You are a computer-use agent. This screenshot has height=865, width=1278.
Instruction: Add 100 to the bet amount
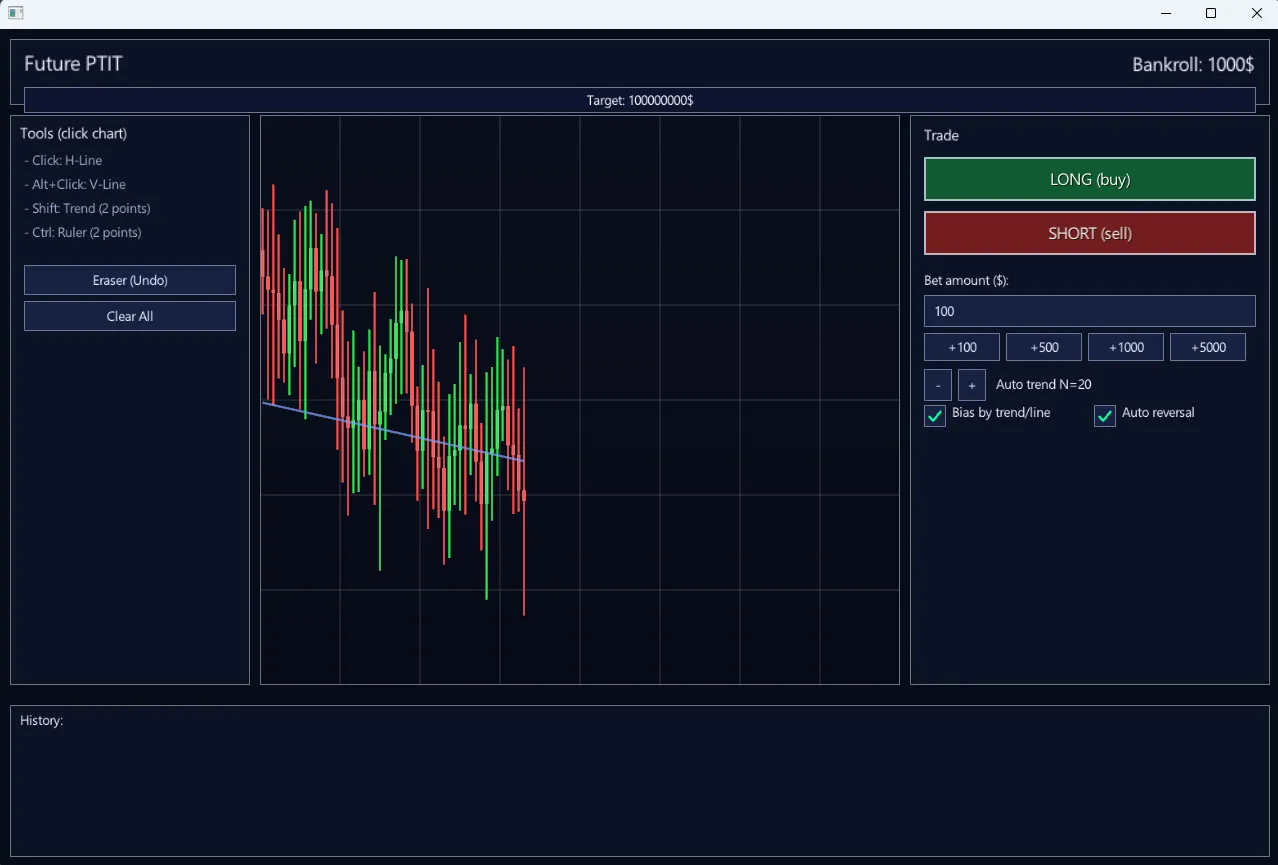[x=962, y=347]
